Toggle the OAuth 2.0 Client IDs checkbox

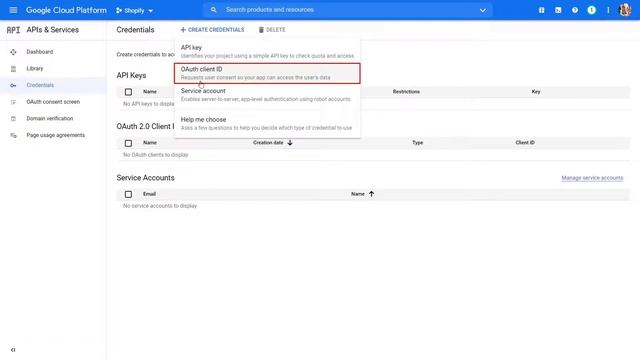128,143
